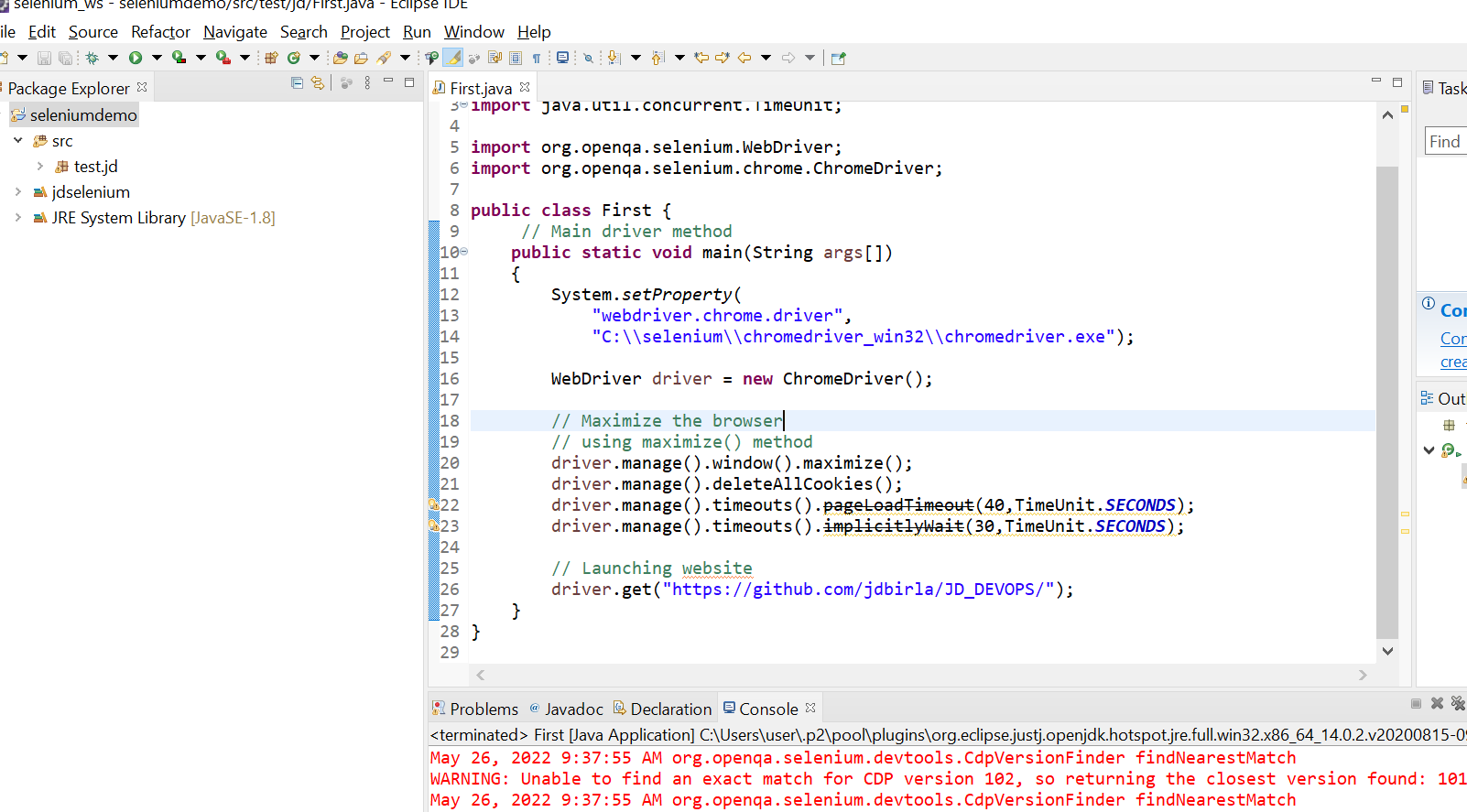Maximize the editor area icon
1467x812 pixels.
1397,82
